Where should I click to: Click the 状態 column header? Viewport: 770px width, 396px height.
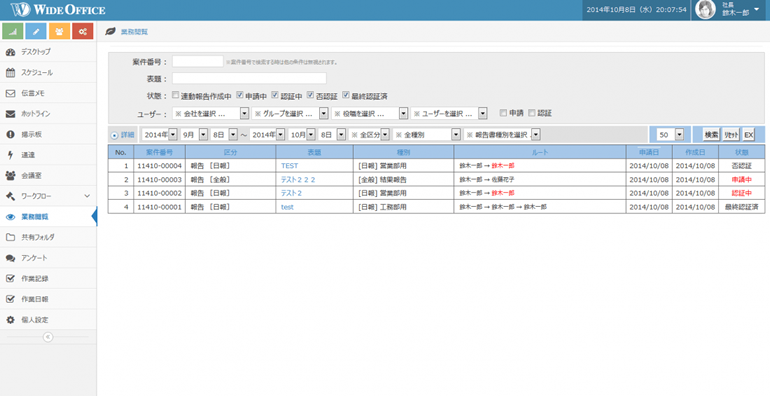(x=742, y=152)
